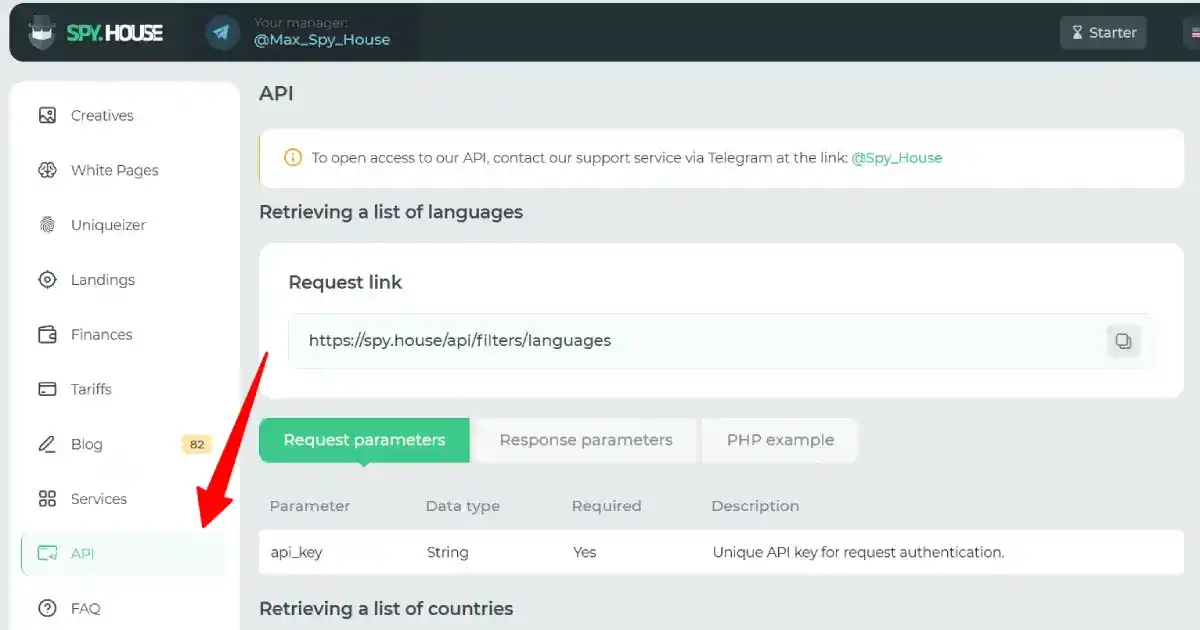Open the @Spy_House Telegram support link

896,157
